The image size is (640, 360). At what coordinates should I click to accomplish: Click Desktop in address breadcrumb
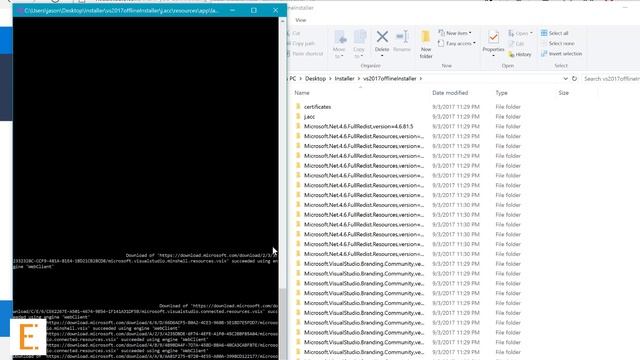coord(315,78)
